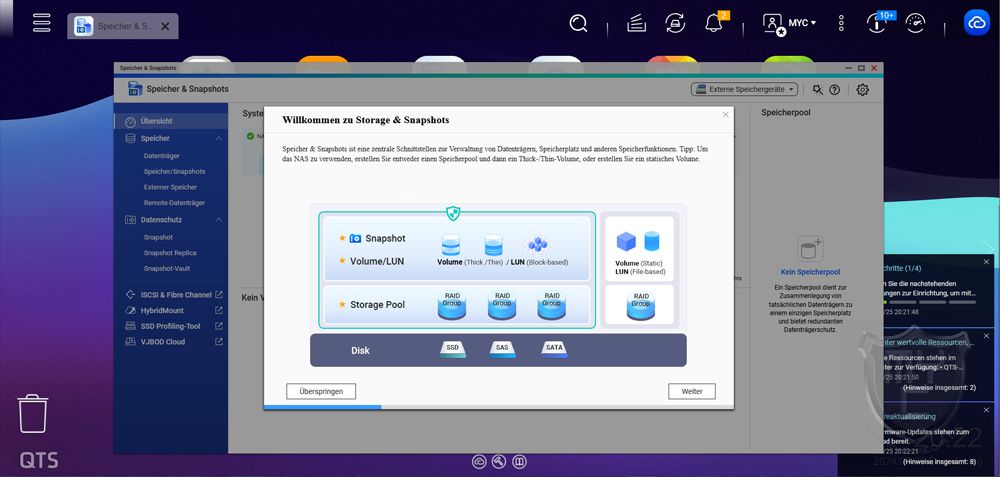Viewport: 1000px width, 477px height.
Task: Click the shield icon atop the welcome diagram
Action: coord(453,213)
